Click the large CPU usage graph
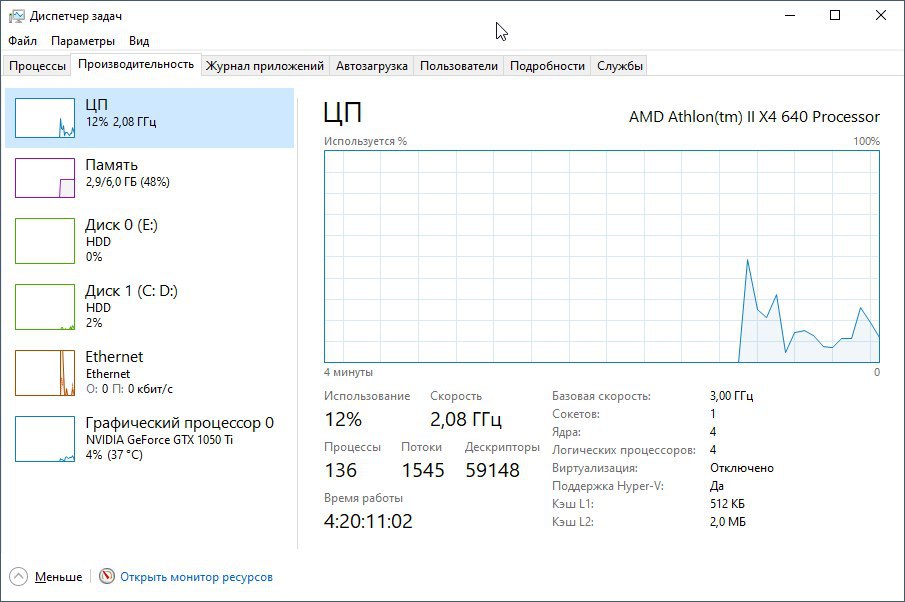This screenshot has height=602, width=905. point(601,256)
